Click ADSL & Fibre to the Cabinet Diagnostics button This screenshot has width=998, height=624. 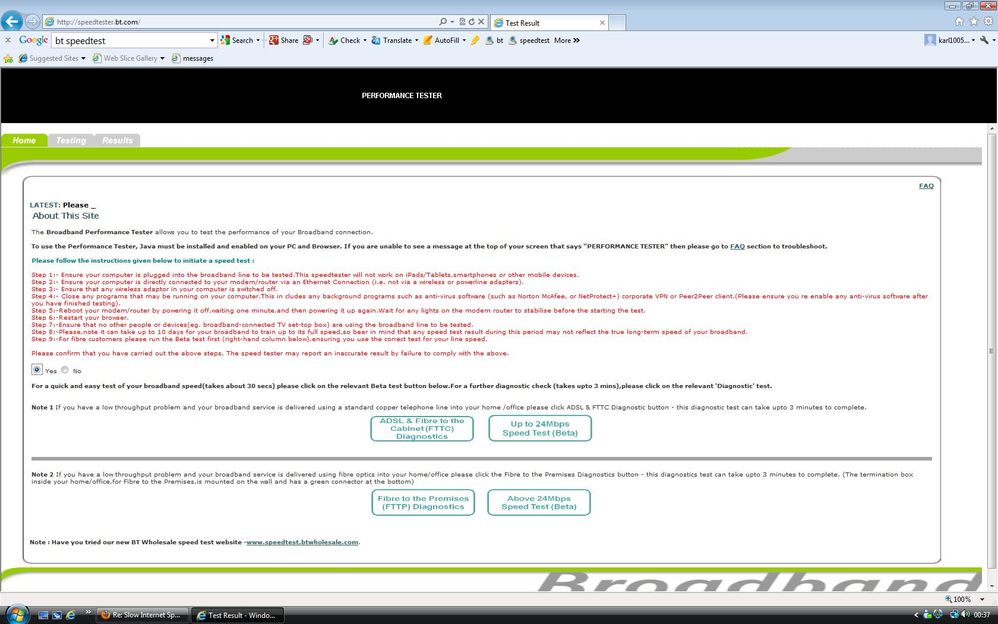pos(422,429)
